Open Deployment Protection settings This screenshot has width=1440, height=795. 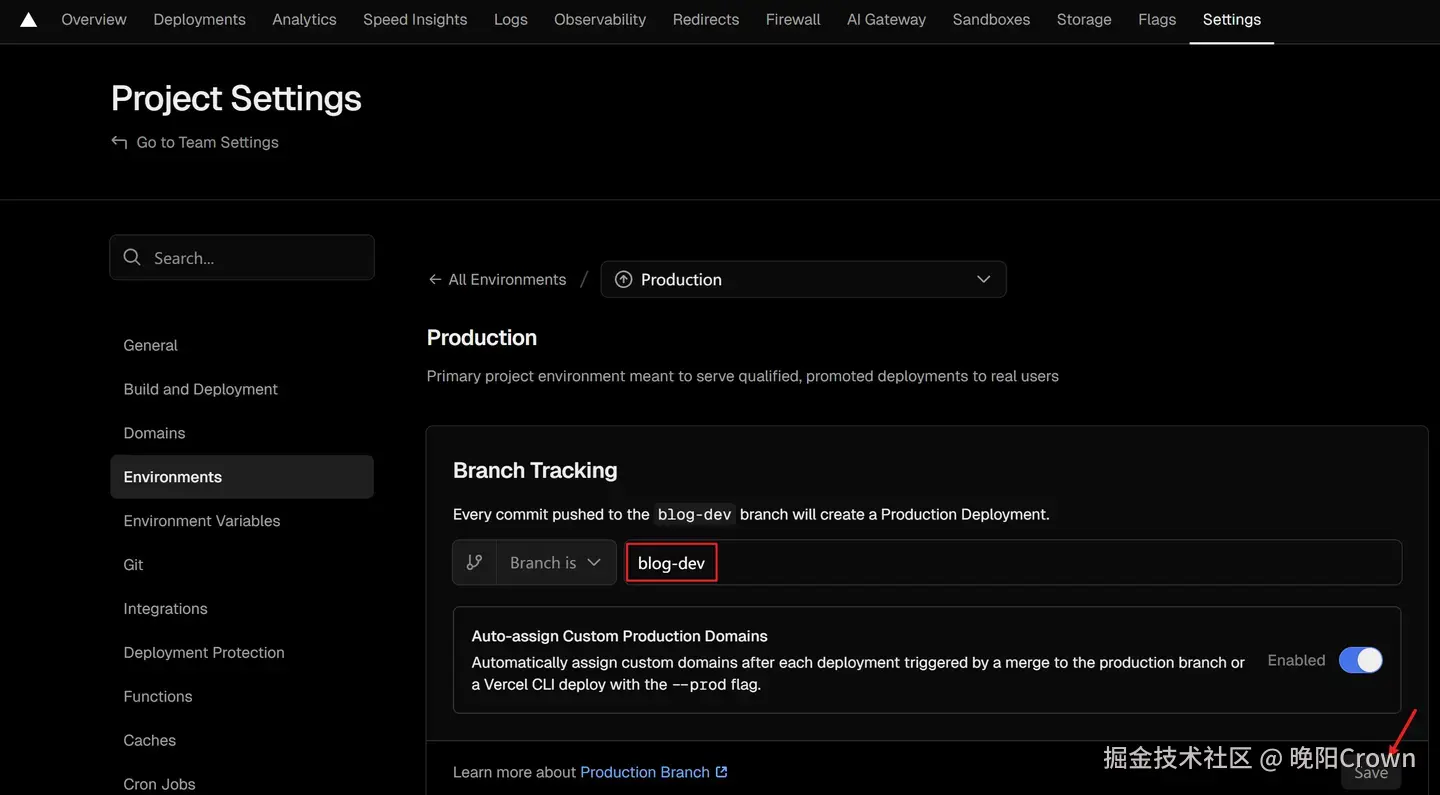pyautogui.click(x=204, y=653)
